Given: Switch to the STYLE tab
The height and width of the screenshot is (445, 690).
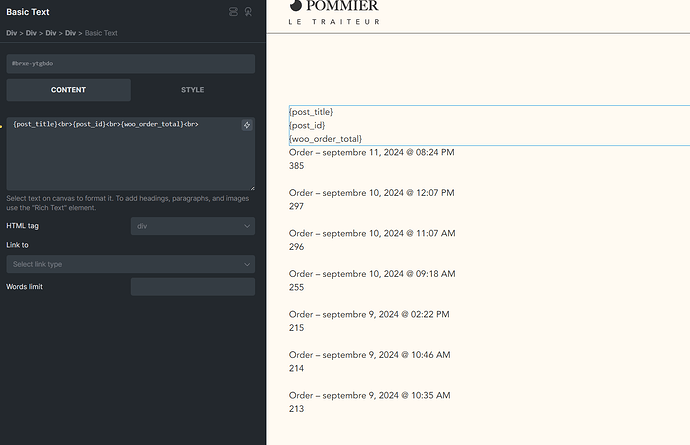Looking at the screenshot, I should tap(192, 90).
